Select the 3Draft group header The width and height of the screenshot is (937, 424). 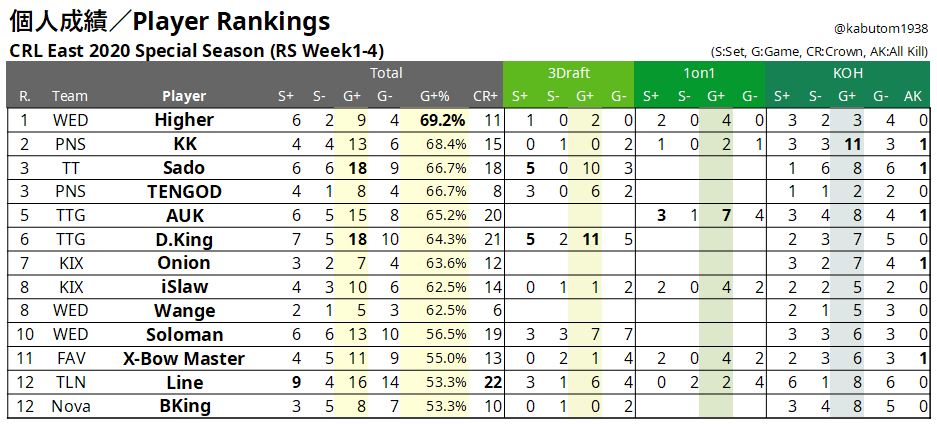(x=567, y=73)
